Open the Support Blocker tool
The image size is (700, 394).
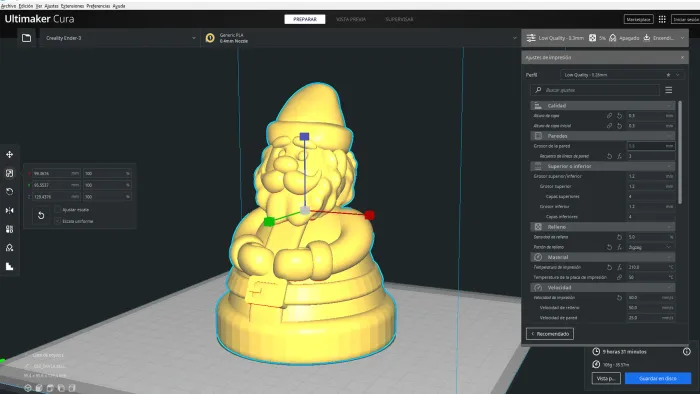pos(9,248)
